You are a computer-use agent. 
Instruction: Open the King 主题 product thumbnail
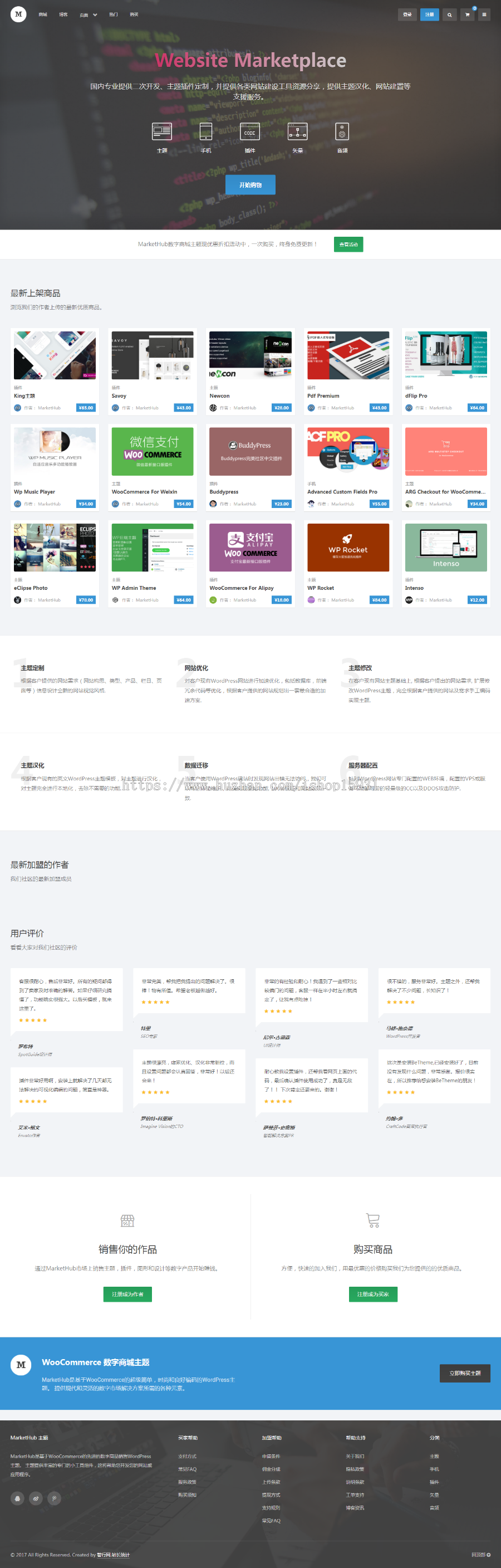55,355
